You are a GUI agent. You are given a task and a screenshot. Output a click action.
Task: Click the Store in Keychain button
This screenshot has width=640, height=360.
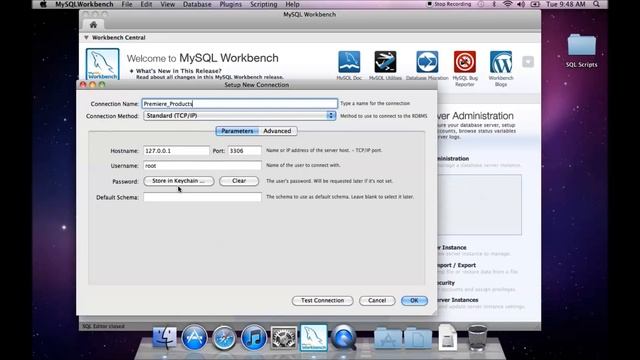[179, 181]
